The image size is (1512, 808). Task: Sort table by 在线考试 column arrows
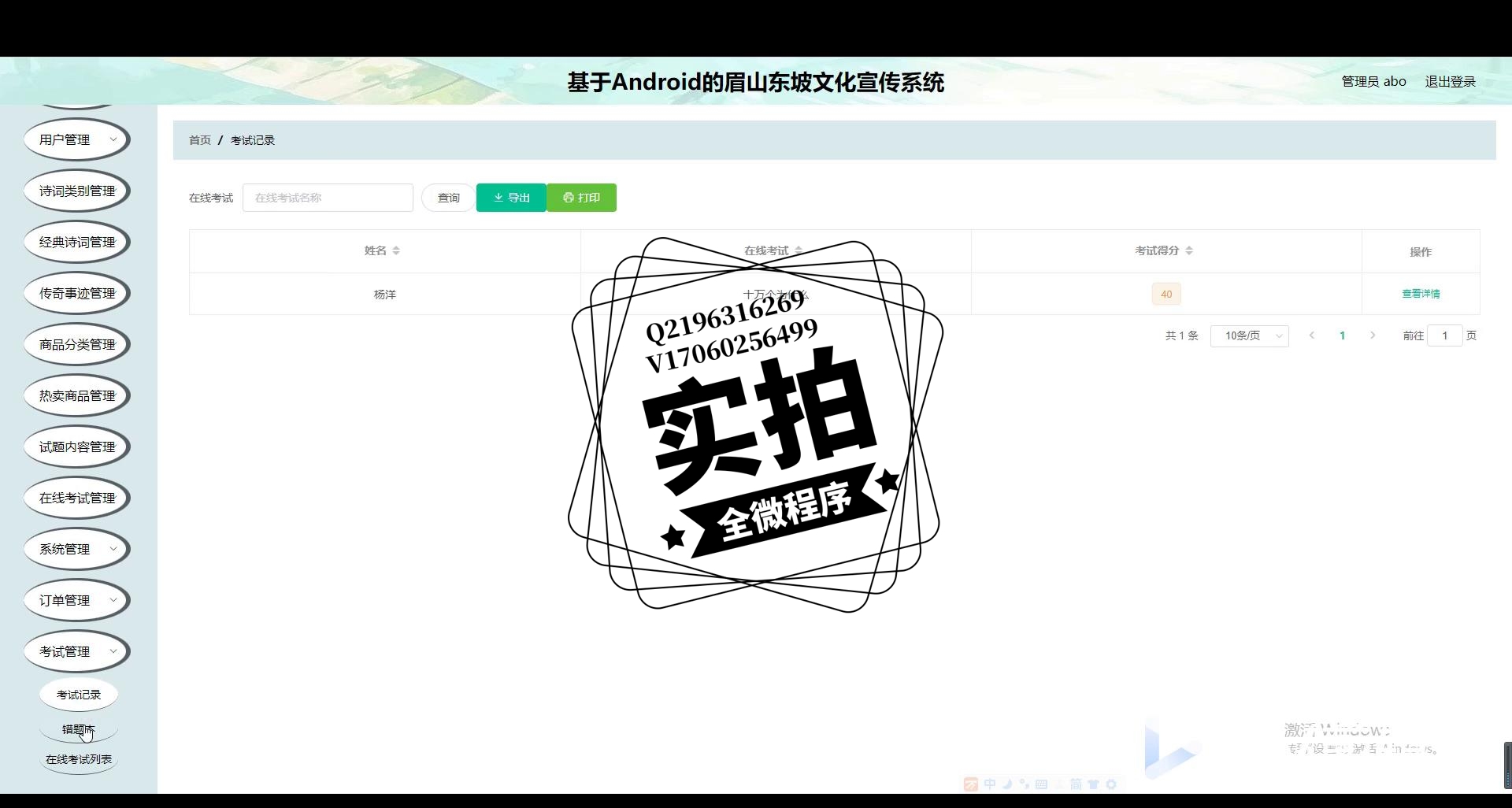click(799, 250)
